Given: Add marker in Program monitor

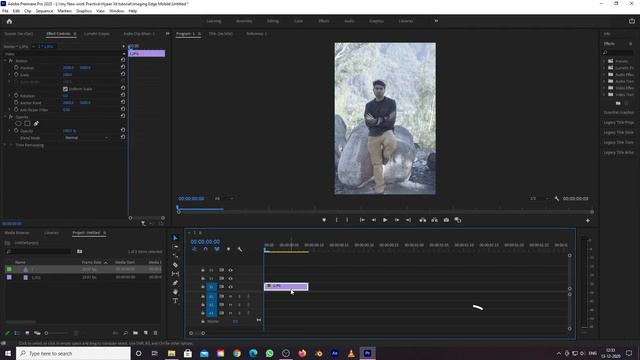Looking at the screenshot, I should tap(324, 220).
